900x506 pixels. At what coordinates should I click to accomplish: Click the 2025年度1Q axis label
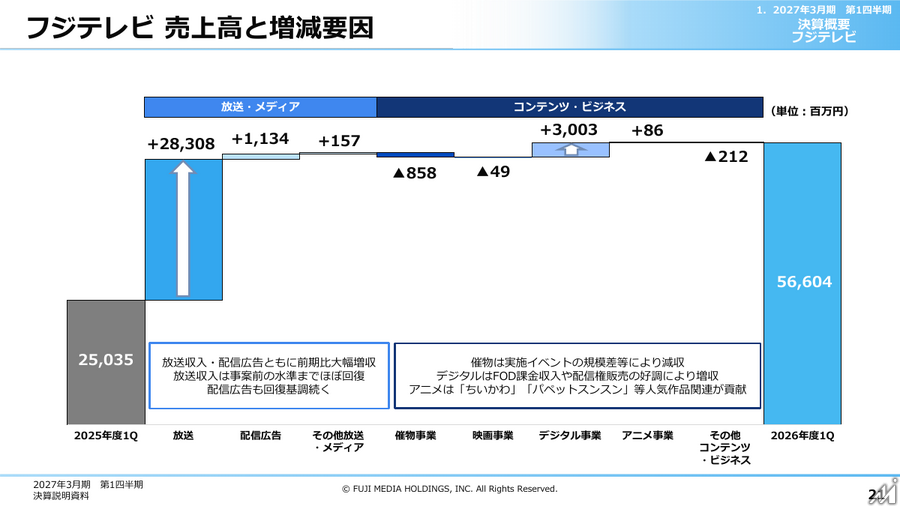pyautogui.click(x=106, y=435)
